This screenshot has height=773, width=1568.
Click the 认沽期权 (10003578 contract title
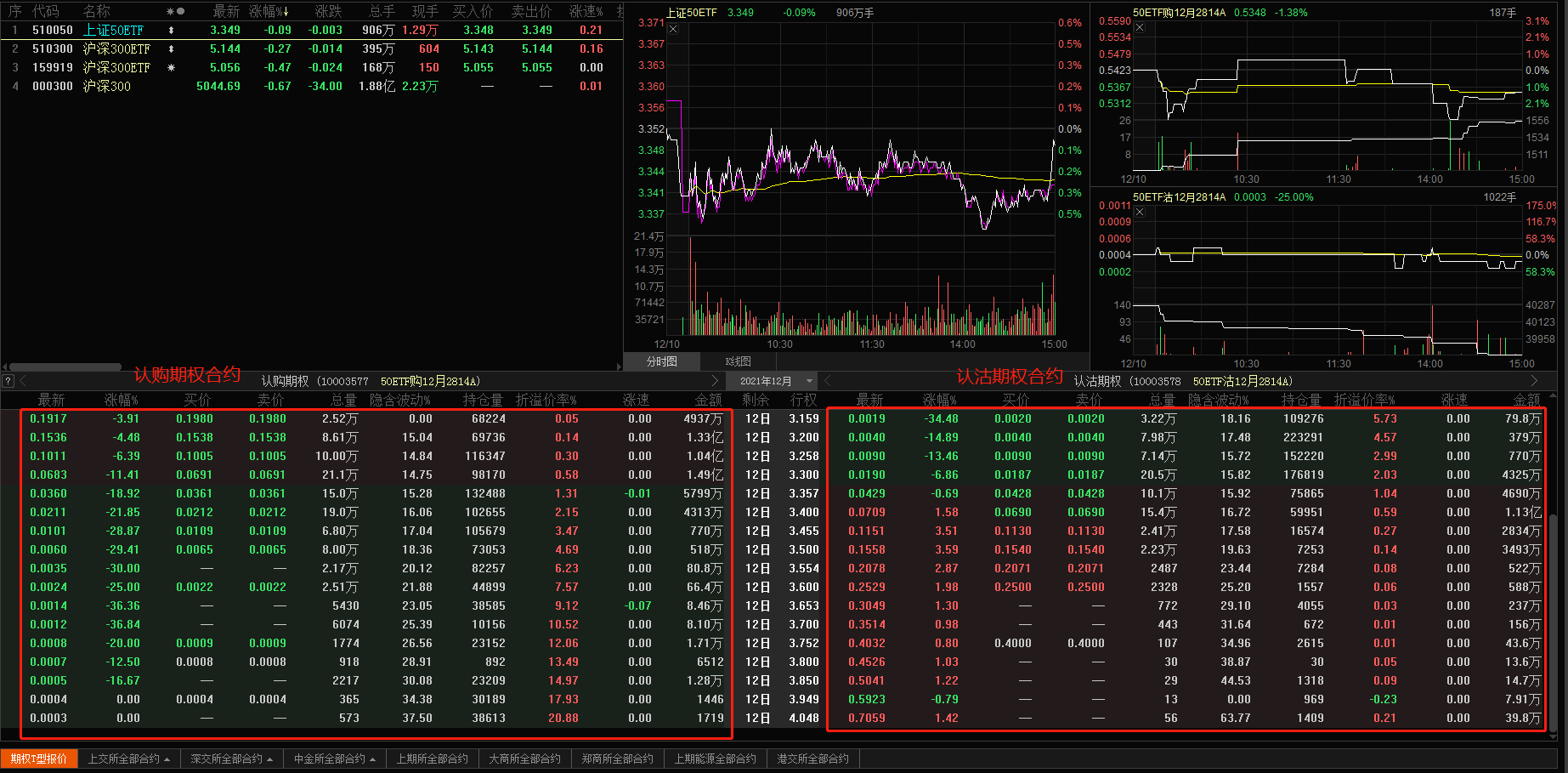coord(1127,381)
